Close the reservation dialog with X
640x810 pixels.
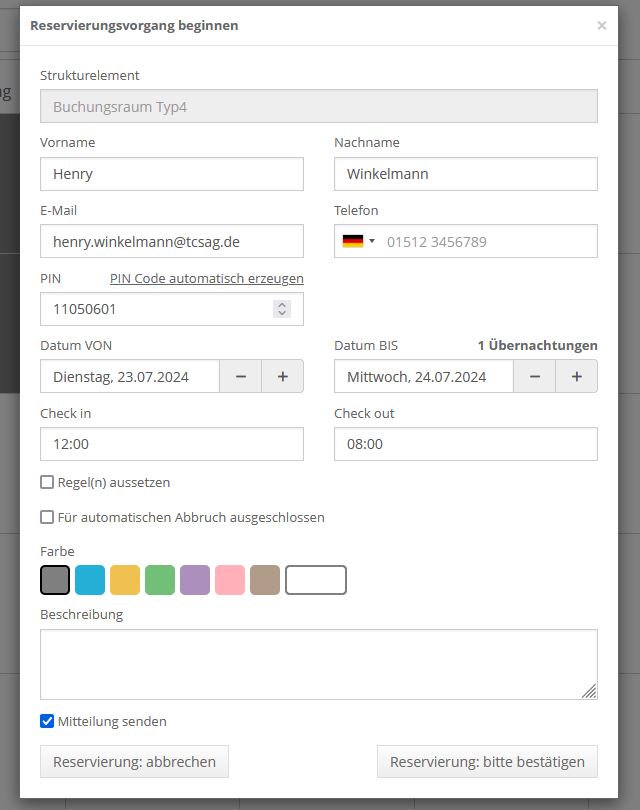click(601, 26)
